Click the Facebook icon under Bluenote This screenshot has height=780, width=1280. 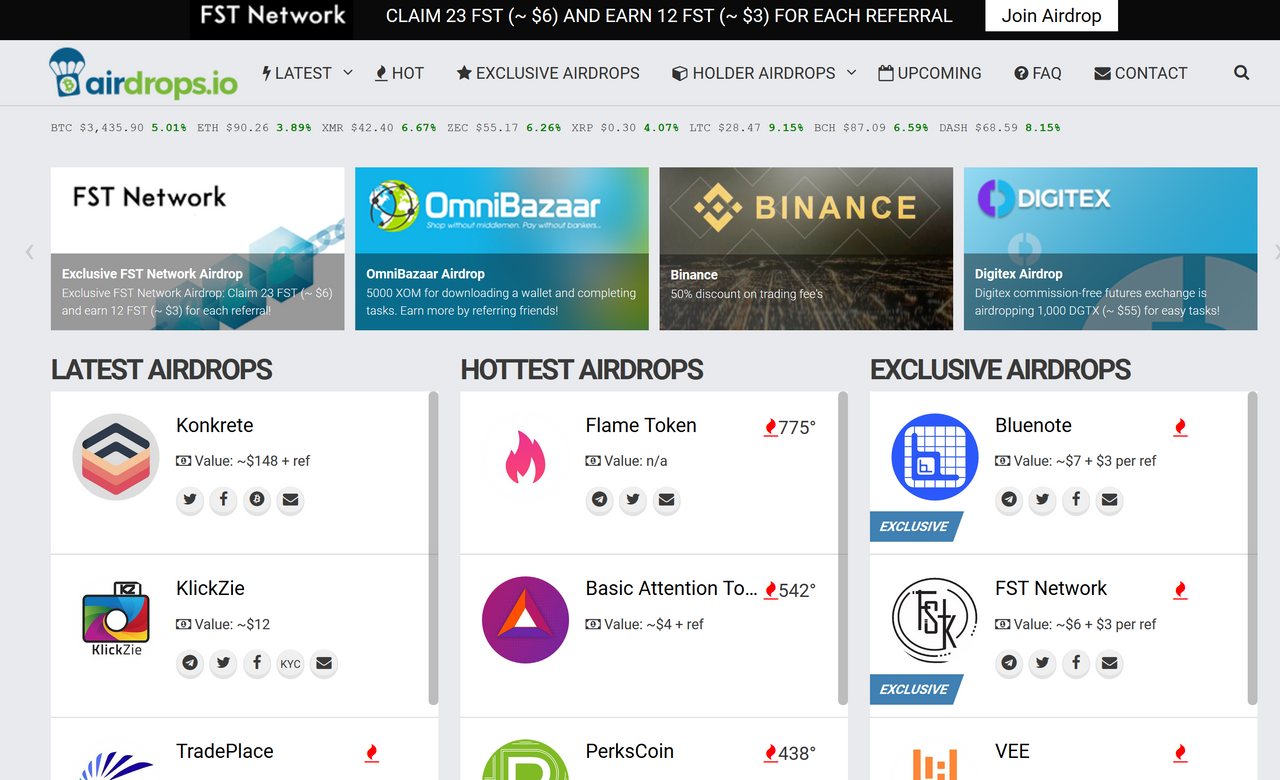(1076, 499)
